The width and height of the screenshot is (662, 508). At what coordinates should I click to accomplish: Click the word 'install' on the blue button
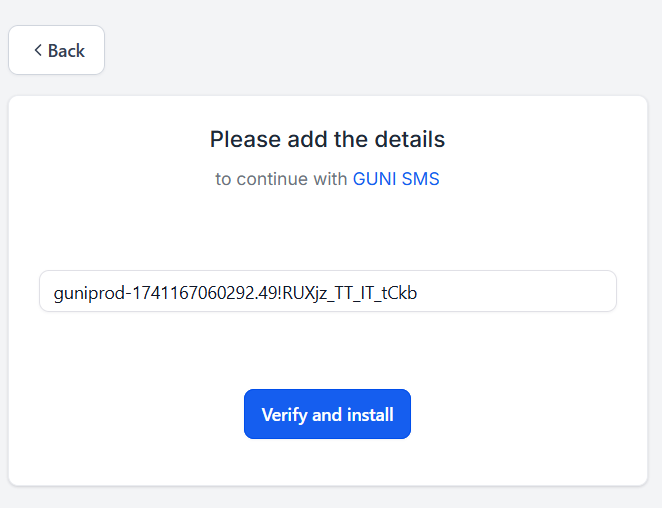(x=370, y=414)
